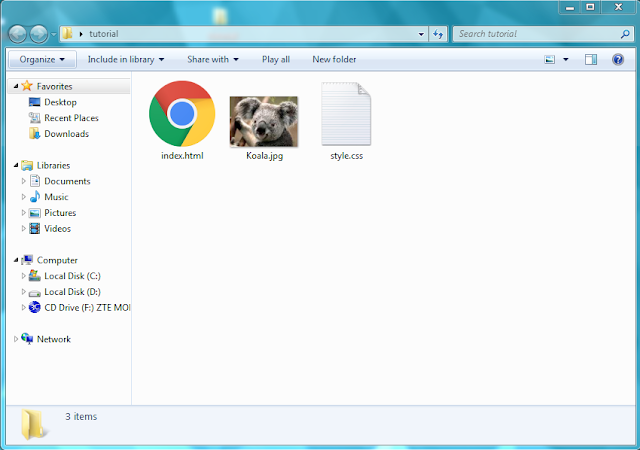
Task: Open the Organize menu
Action: (42, 60)
